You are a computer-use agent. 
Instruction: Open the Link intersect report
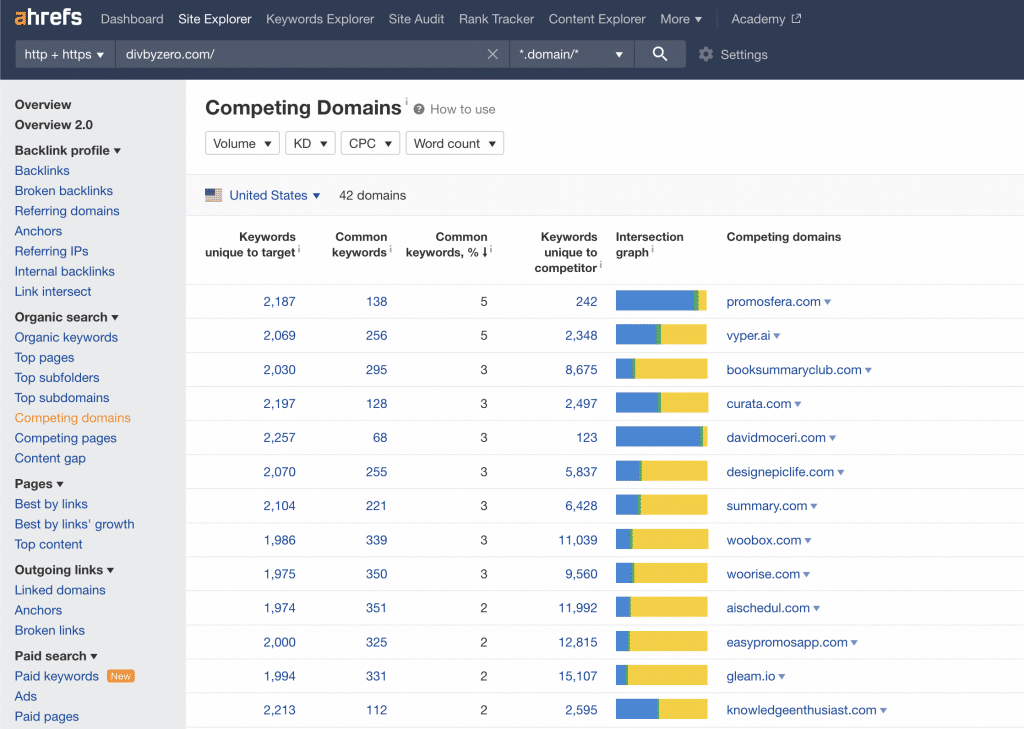click(53, 291)
